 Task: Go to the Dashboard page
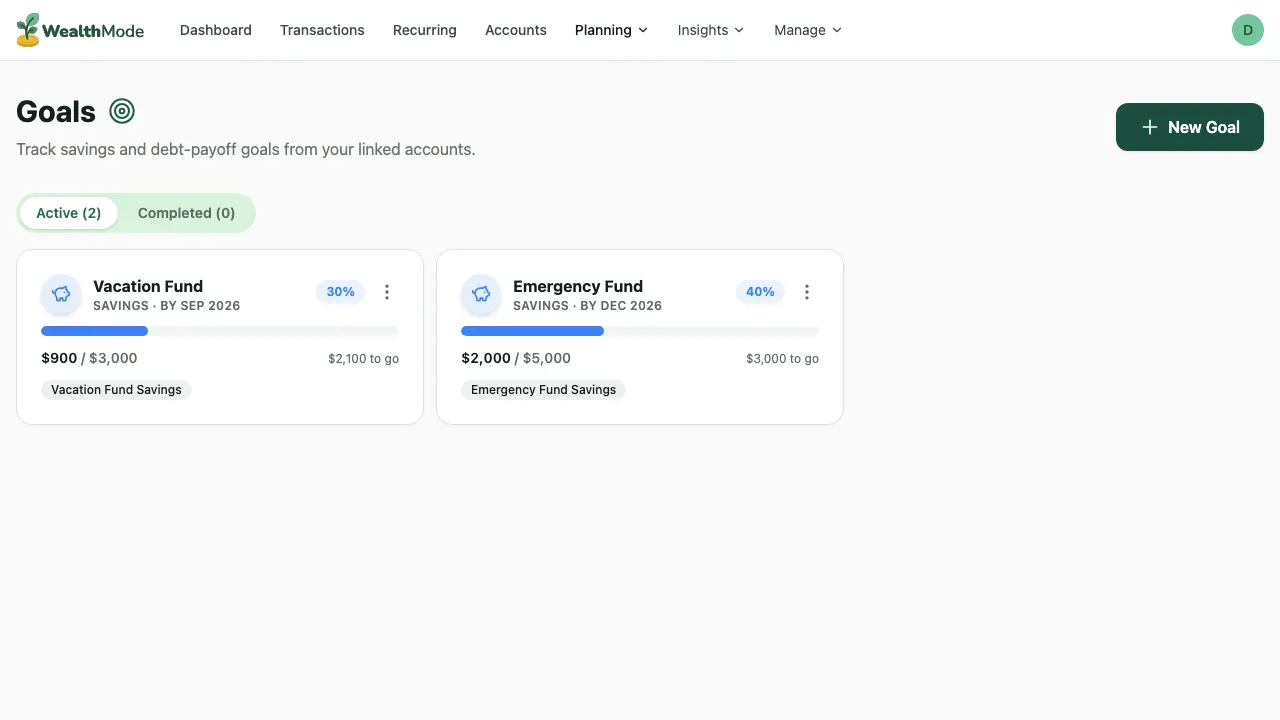(216, 30)
